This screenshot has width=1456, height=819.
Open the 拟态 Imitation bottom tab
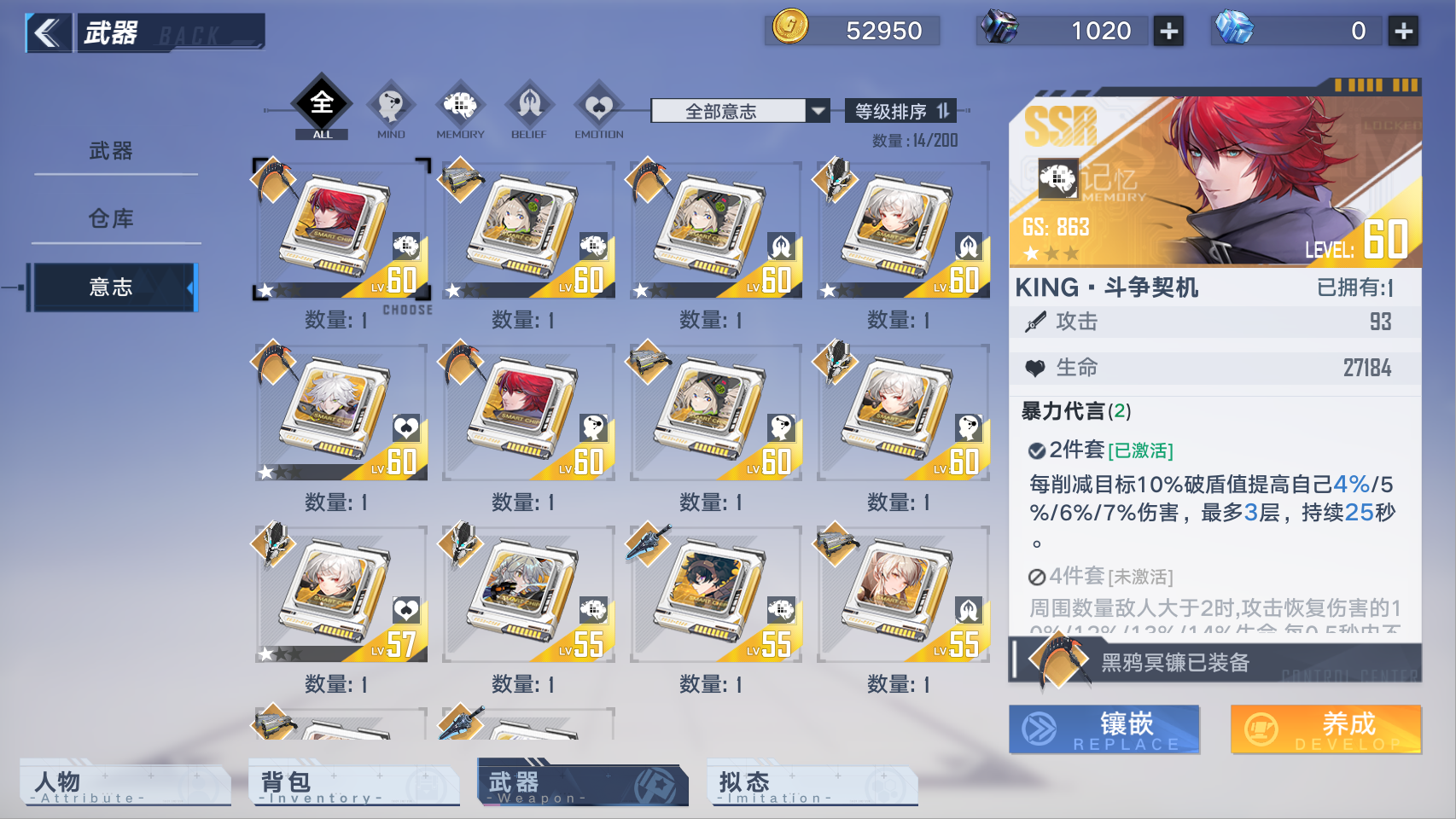click(812, 785)
